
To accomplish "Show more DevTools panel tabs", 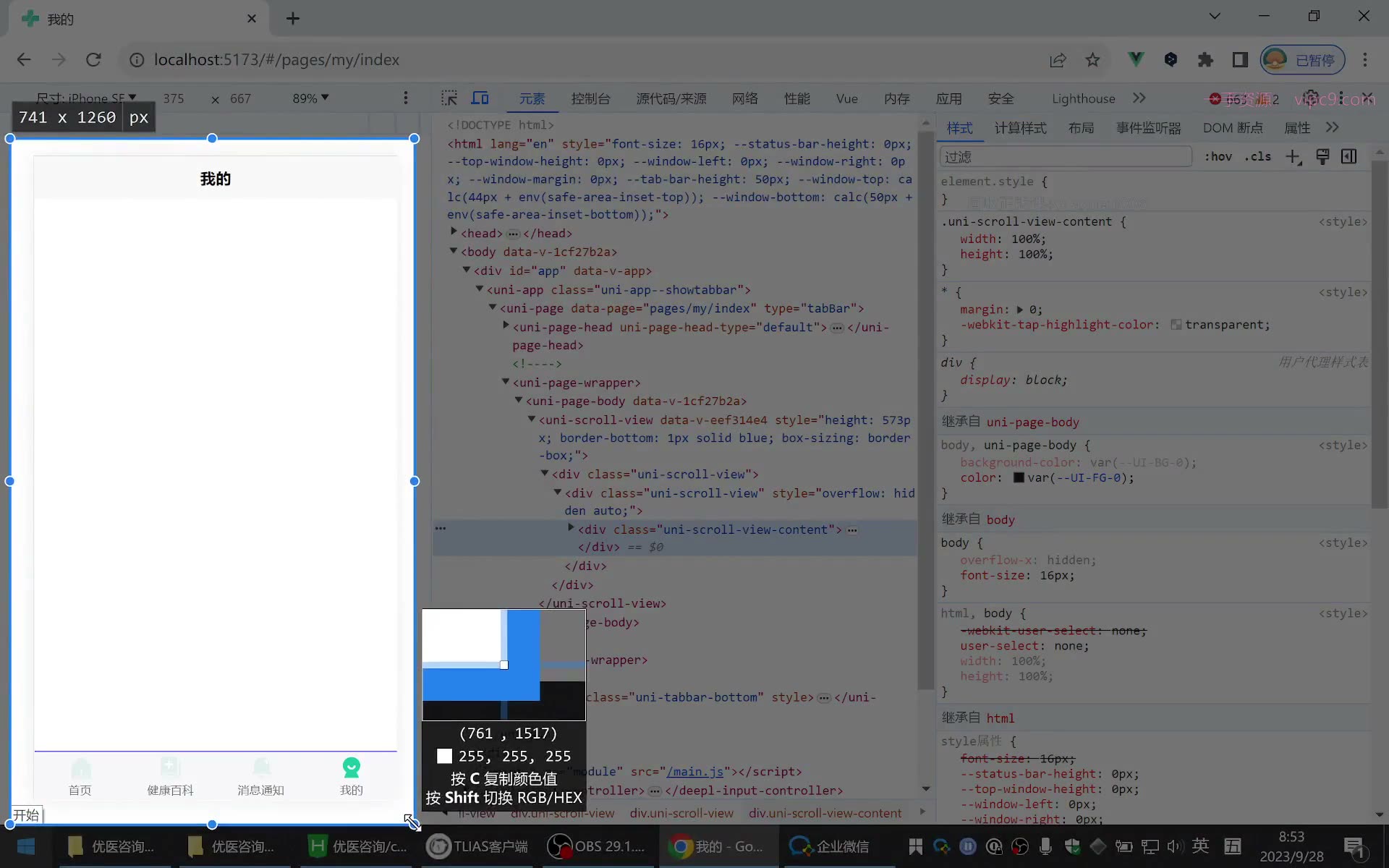I will coord(1139,98).
